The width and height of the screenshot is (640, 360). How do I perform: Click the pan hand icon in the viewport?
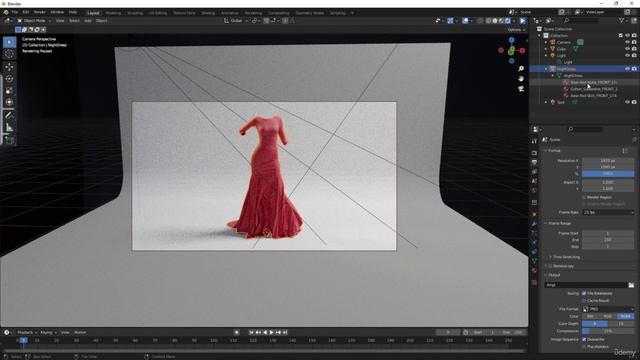521,78
